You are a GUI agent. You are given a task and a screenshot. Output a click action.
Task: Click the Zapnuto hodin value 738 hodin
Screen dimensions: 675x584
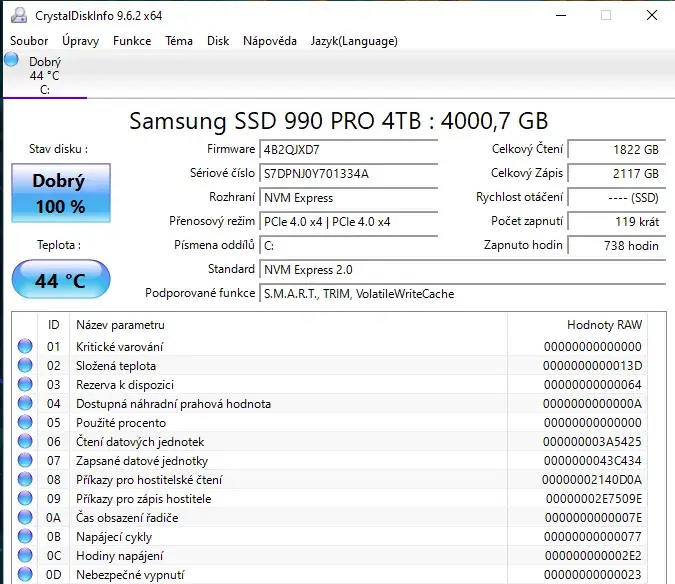[617, 246]
